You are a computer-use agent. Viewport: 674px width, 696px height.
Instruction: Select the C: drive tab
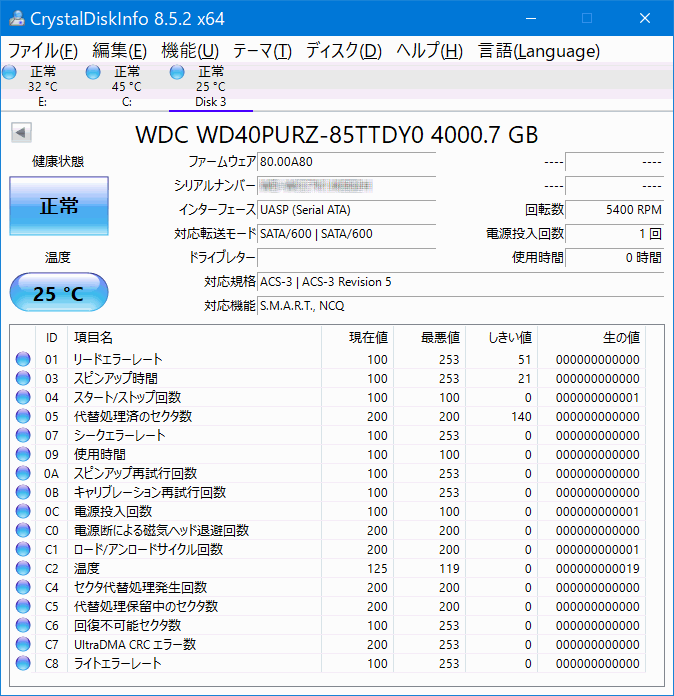(127, 87)
